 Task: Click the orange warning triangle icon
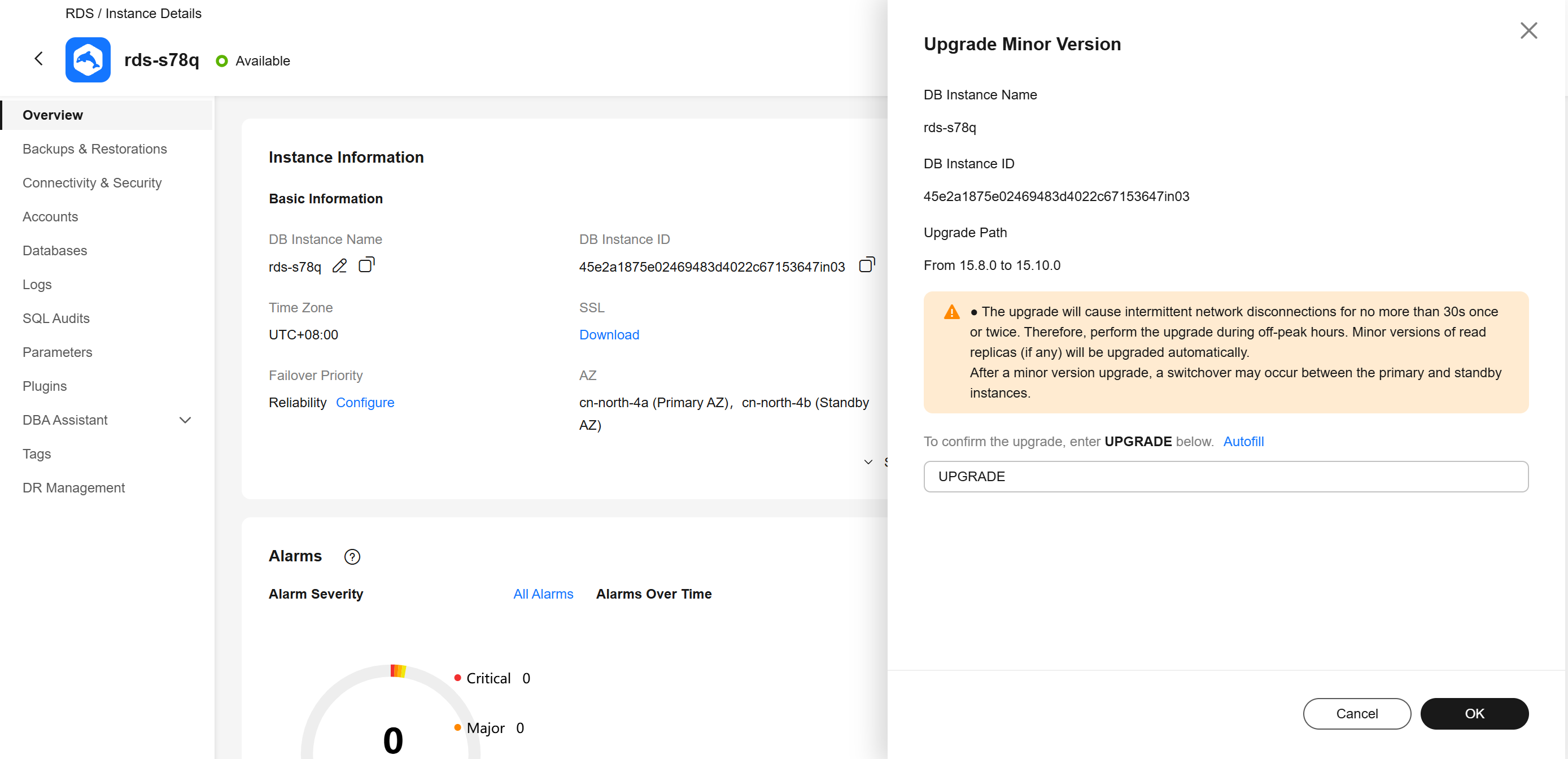tap(951, 312)
